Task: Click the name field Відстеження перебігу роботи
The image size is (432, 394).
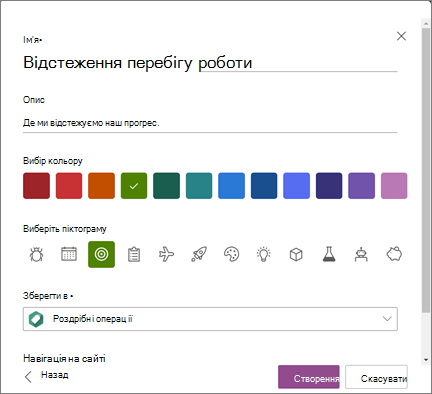Action: (210, 62)
